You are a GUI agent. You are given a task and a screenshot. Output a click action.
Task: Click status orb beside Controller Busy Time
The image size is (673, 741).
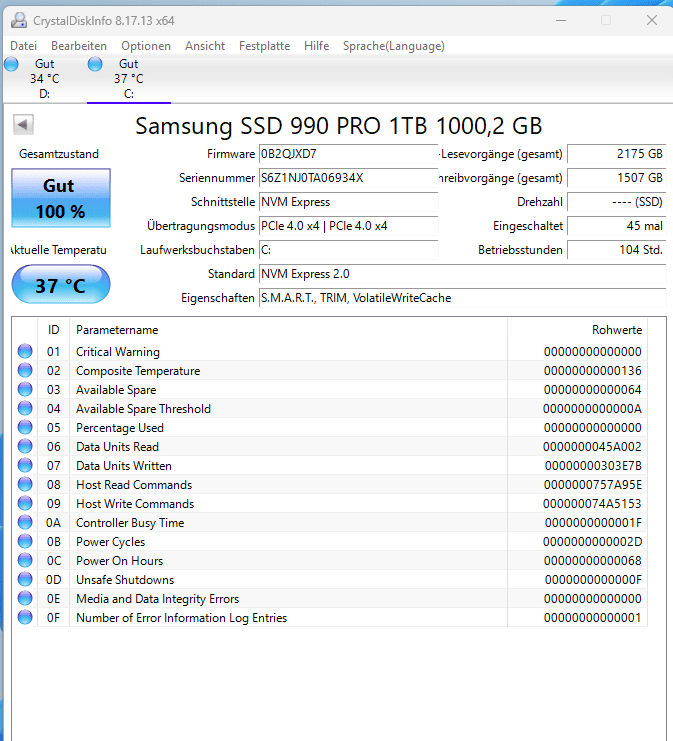(x=25, y=522)
